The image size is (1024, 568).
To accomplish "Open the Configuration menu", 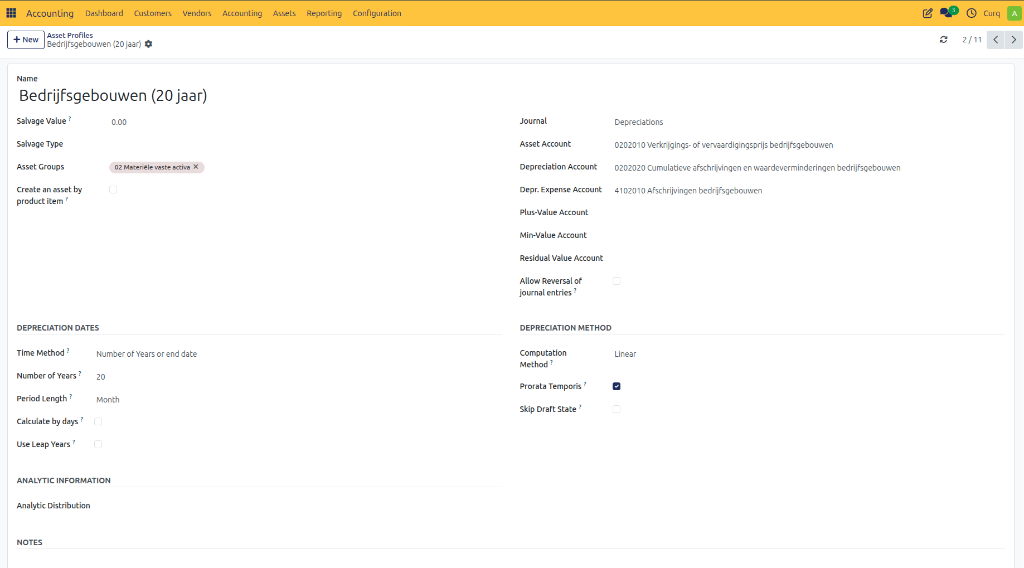I will tap(377, 13).
